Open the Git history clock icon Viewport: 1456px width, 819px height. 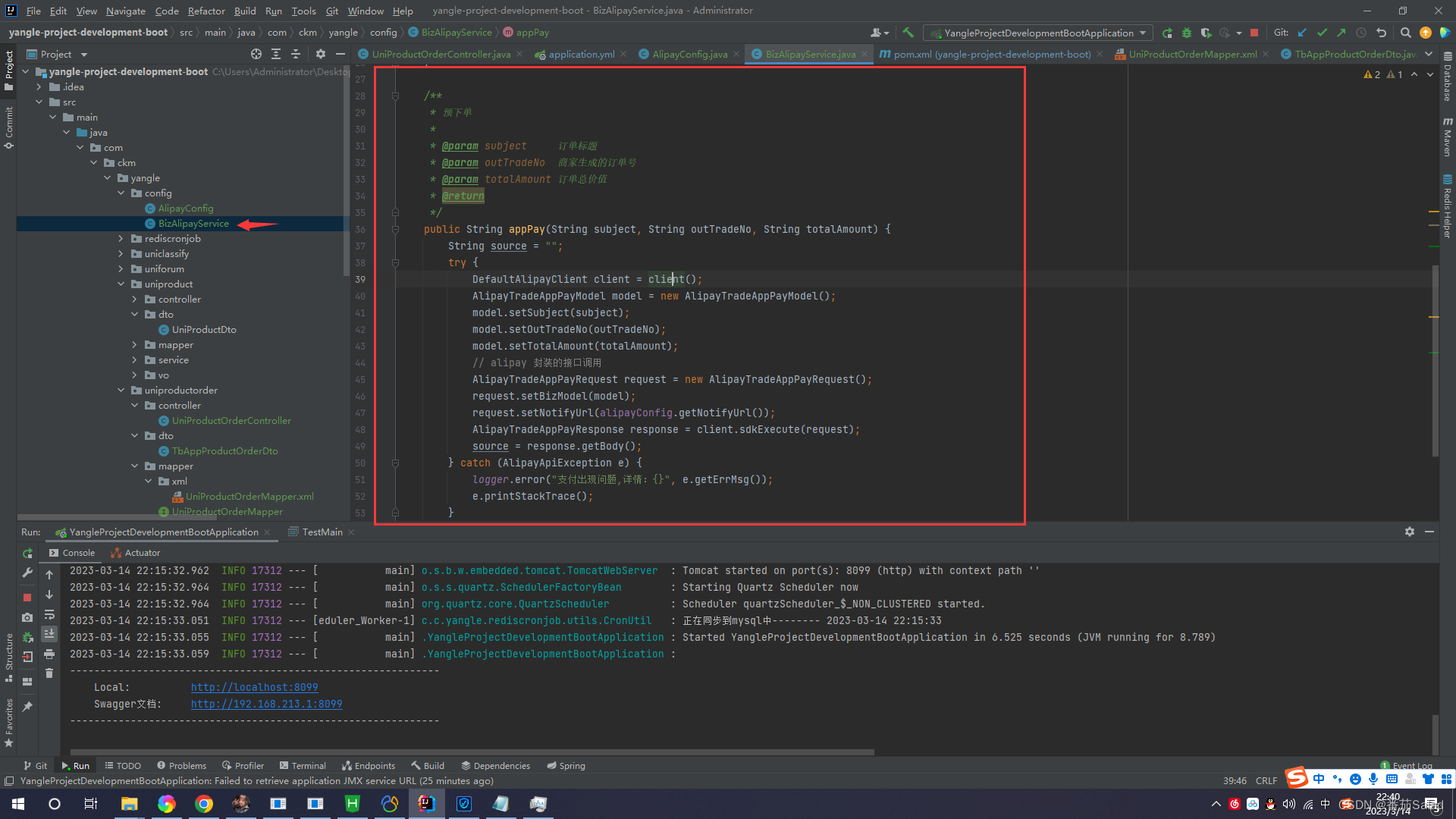[x=1361, y=33]
